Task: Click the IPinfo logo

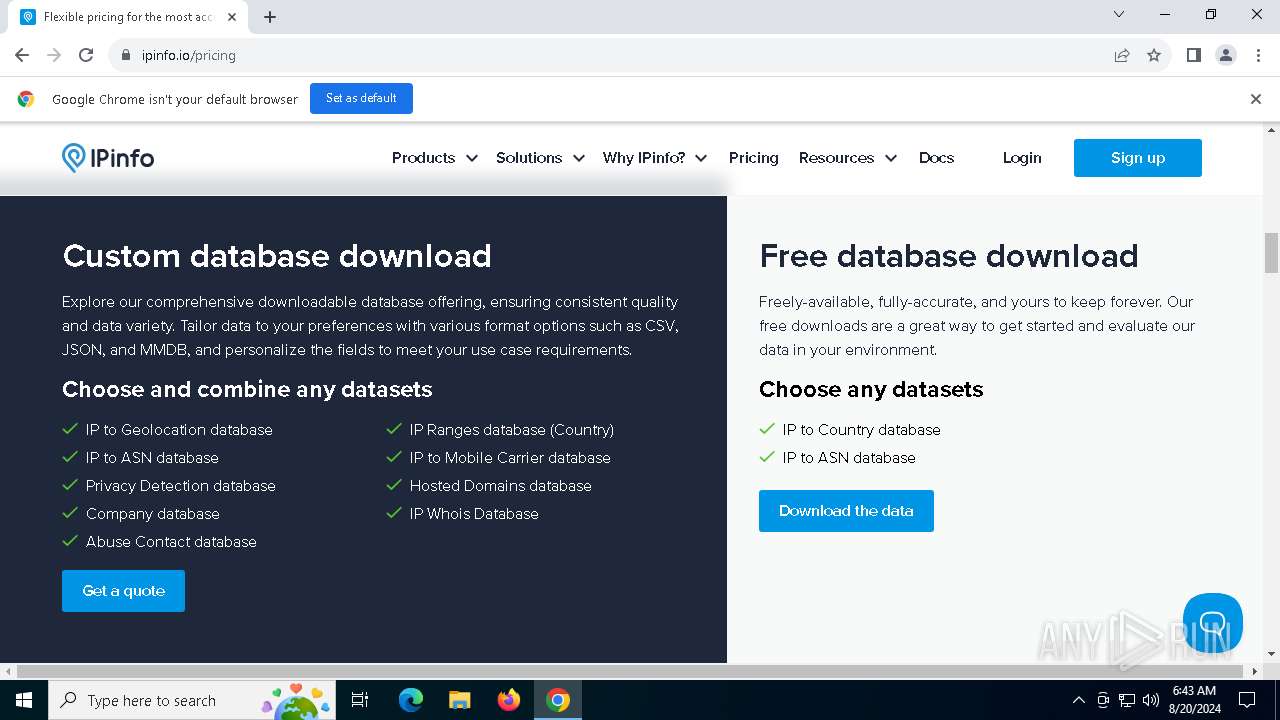Action: click(x=108, y=158)
